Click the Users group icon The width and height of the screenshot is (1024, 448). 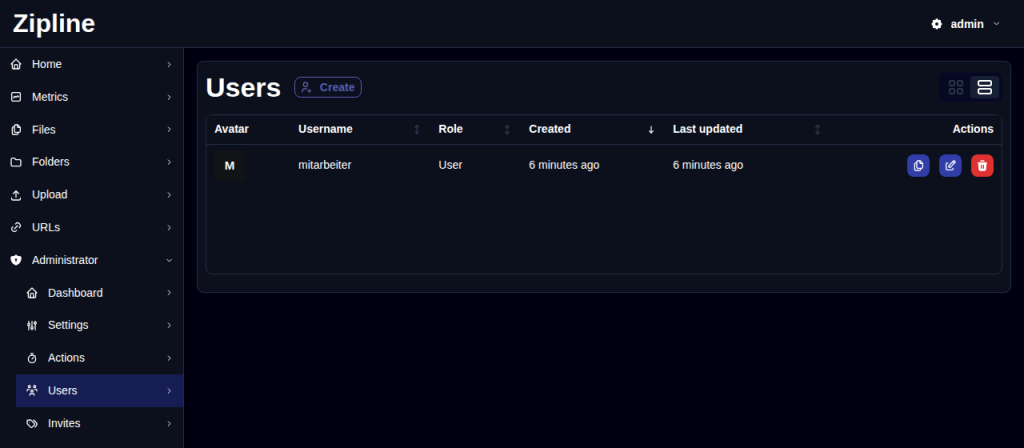pyautogui.click(x=32, y=391)
